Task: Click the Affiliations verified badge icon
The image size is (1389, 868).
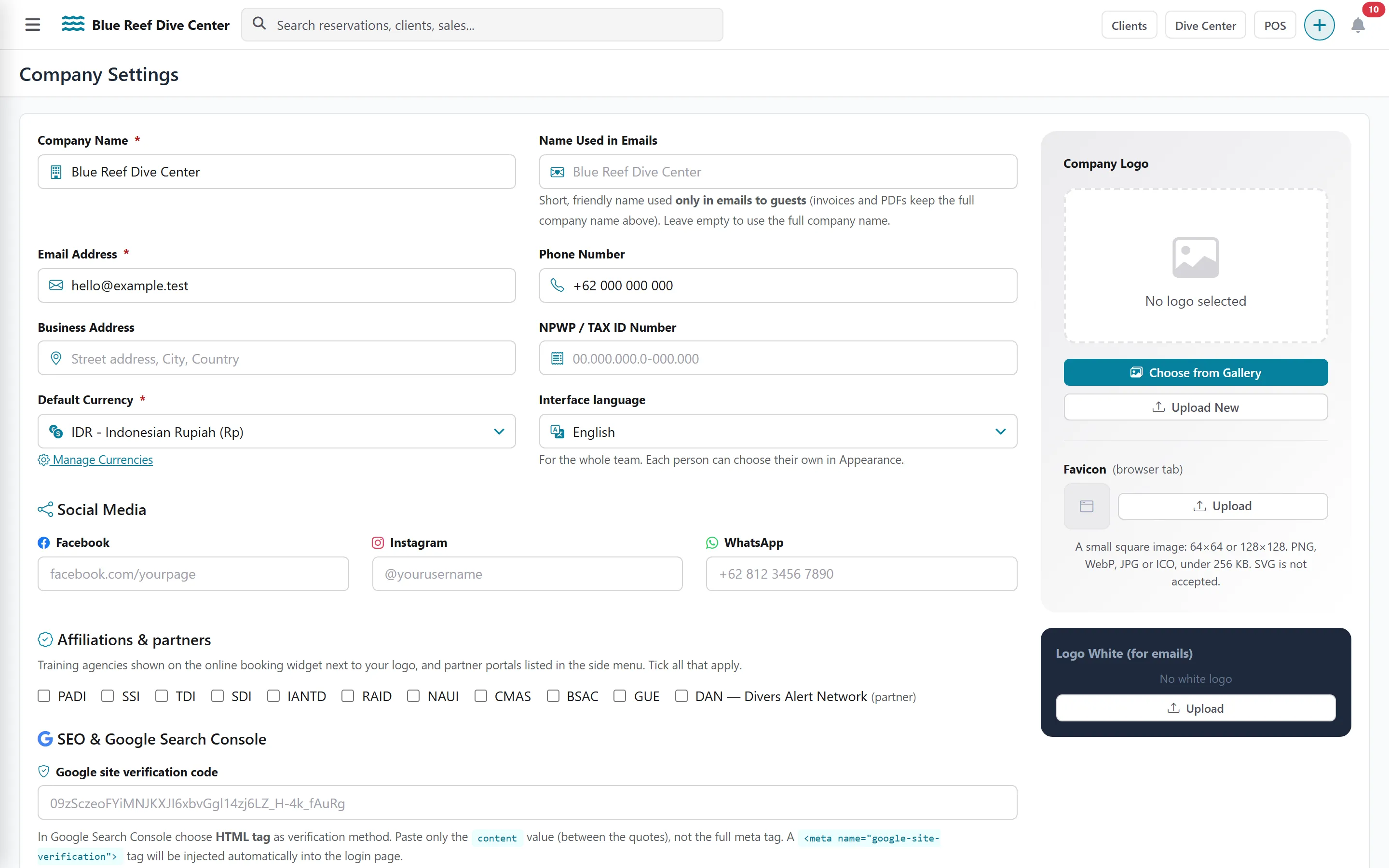Action: click(x=45, y=639)
